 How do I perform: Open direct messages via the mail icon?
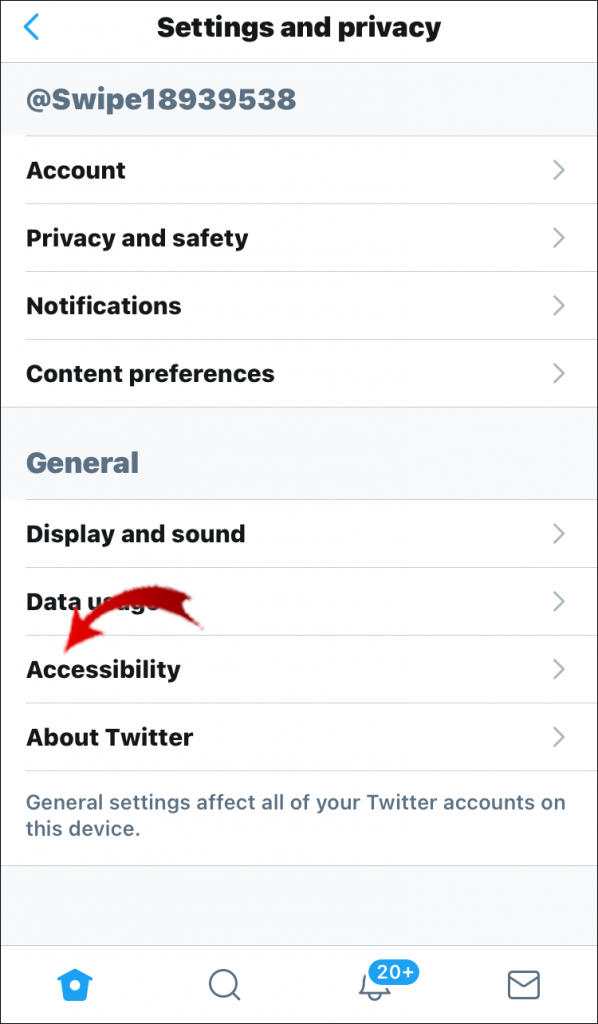522,984
